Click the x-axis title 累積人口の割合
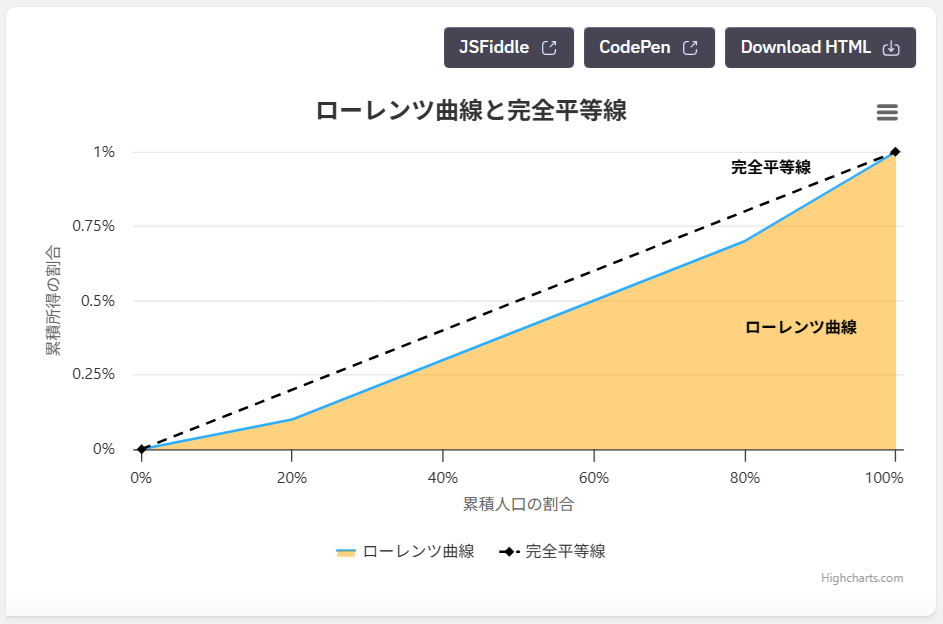The height and width of the screenshot is (624, 943). [518, 504]
